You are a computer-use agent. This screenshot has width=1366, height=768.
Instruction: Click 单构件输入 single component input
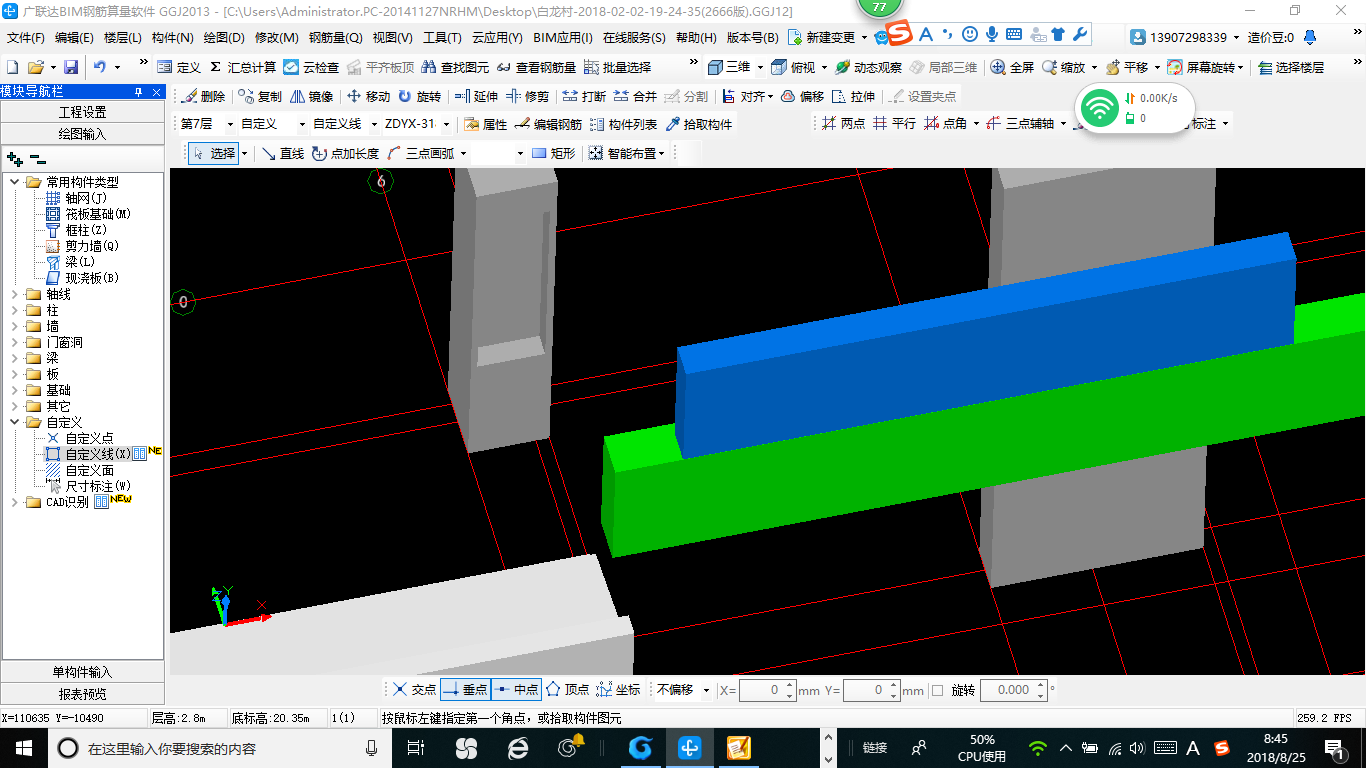point(83,672)
